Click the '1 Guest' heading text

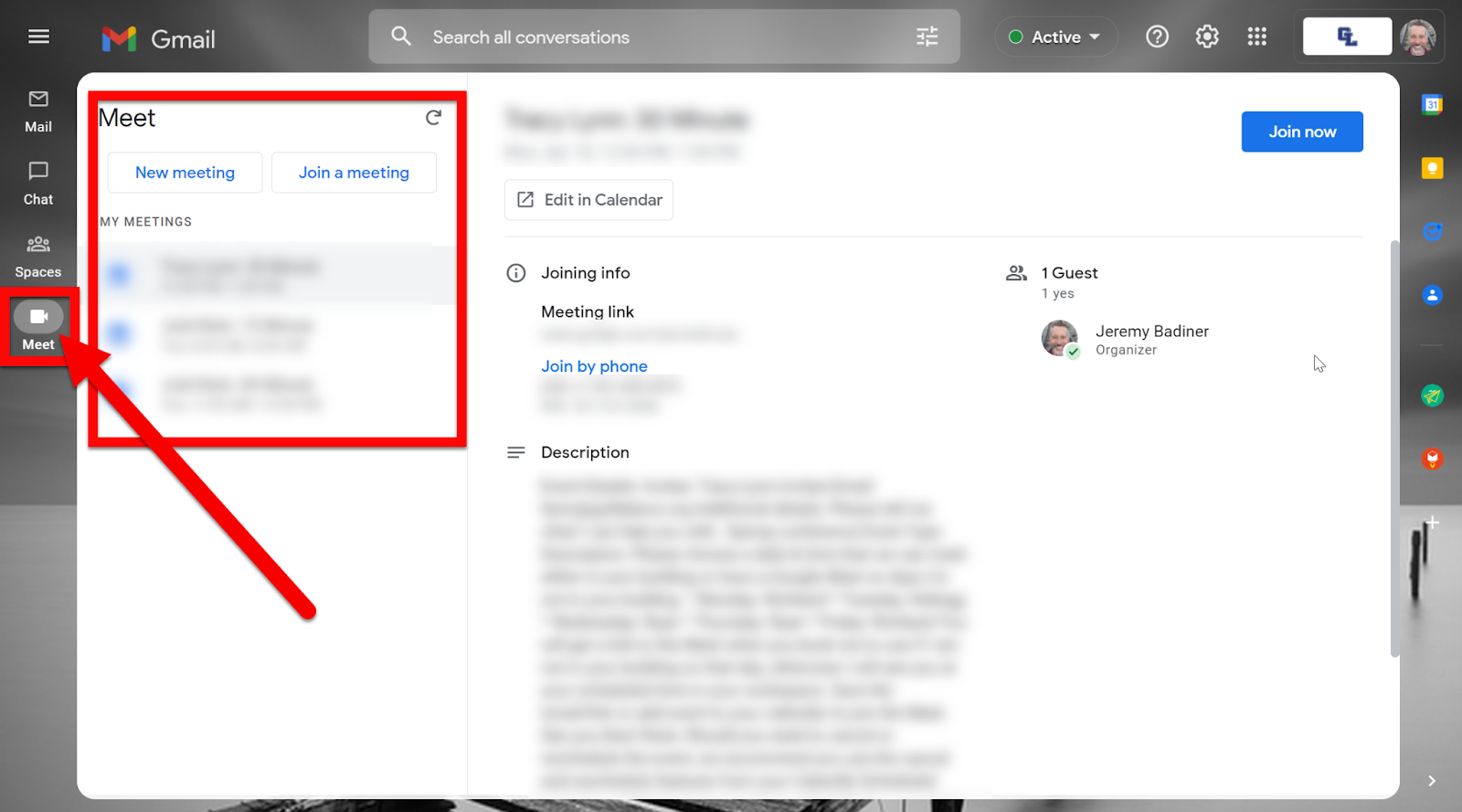[x=1069, y=273]
